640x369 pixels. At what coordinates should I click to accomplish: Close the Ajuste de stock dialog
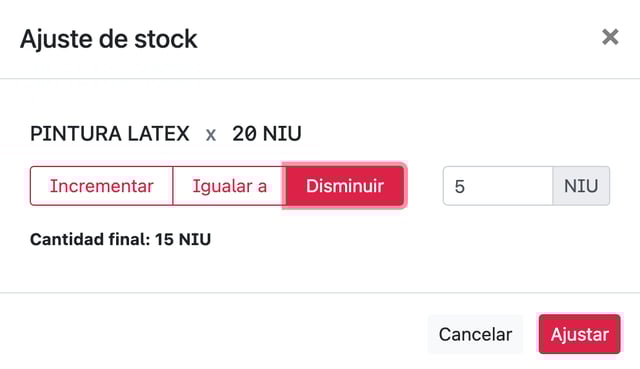point(610,37)
